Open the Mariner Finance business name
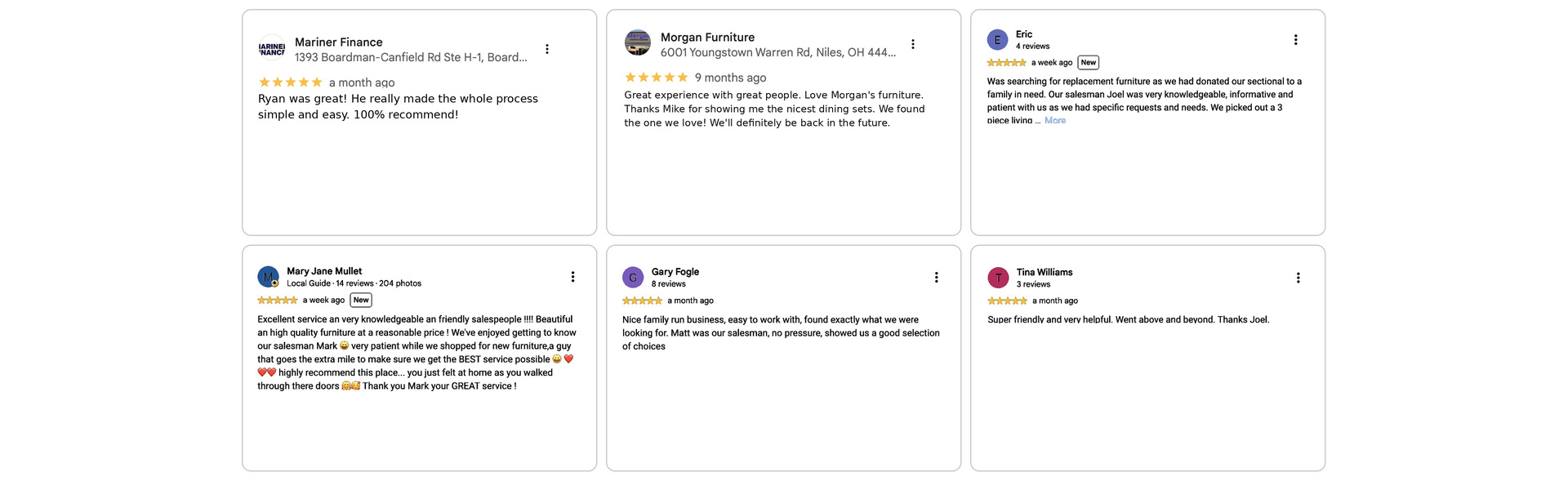This screenshot has width=1568, height=490. click(x=339, y=42)
